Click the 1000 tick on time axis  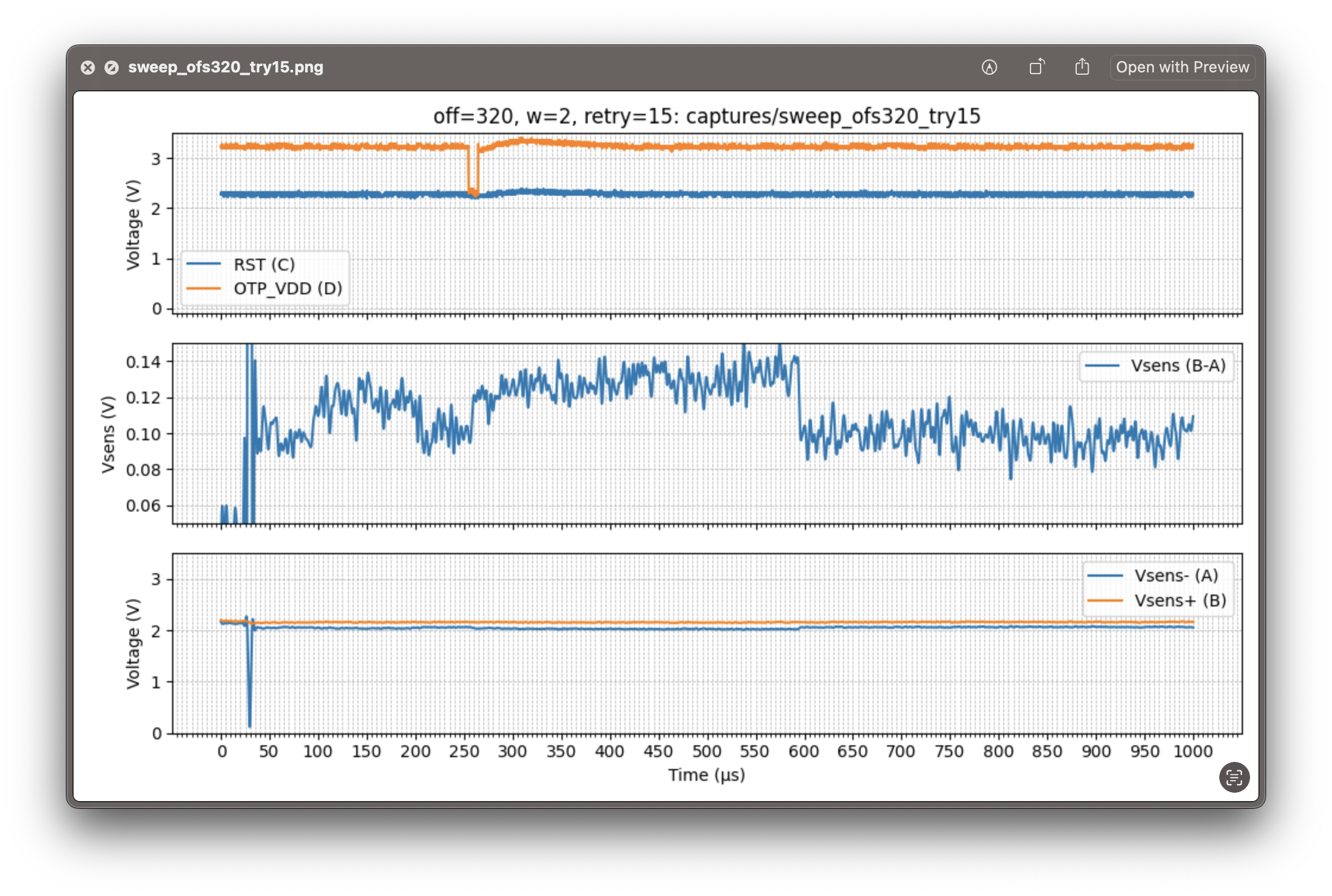pyautogui.click(x=1193, y=752)
